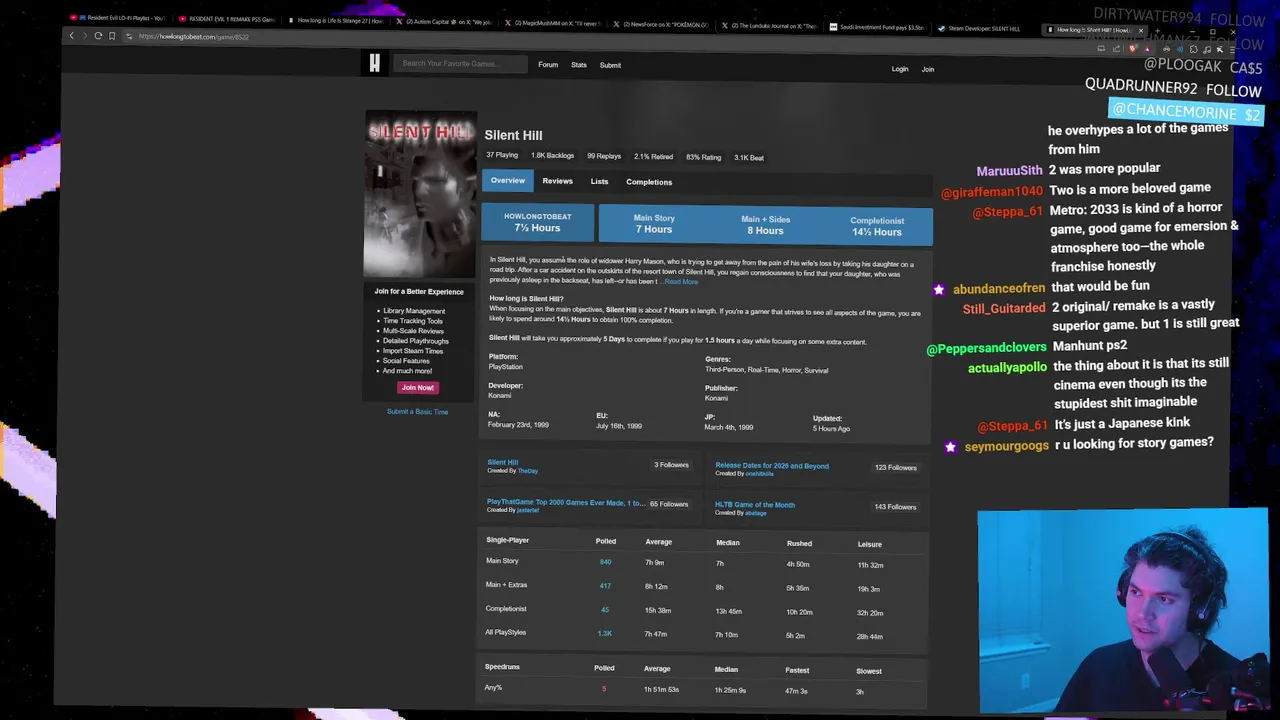Open the Submit menu item
Screen dimensions: 1280x720
610,65
